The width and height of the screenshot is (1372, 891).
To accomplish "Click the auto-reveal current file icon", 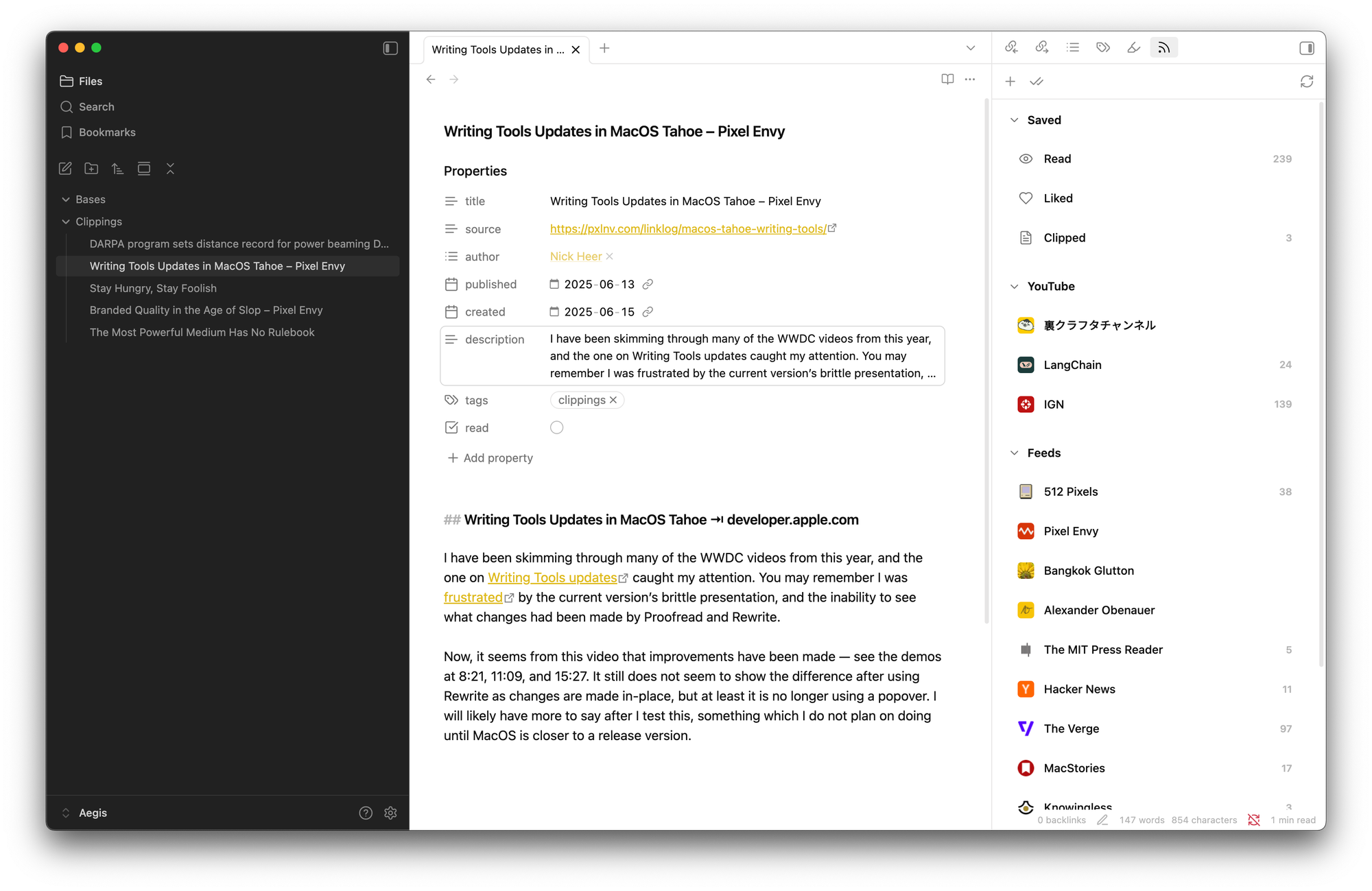I will (x=144, y=169).
